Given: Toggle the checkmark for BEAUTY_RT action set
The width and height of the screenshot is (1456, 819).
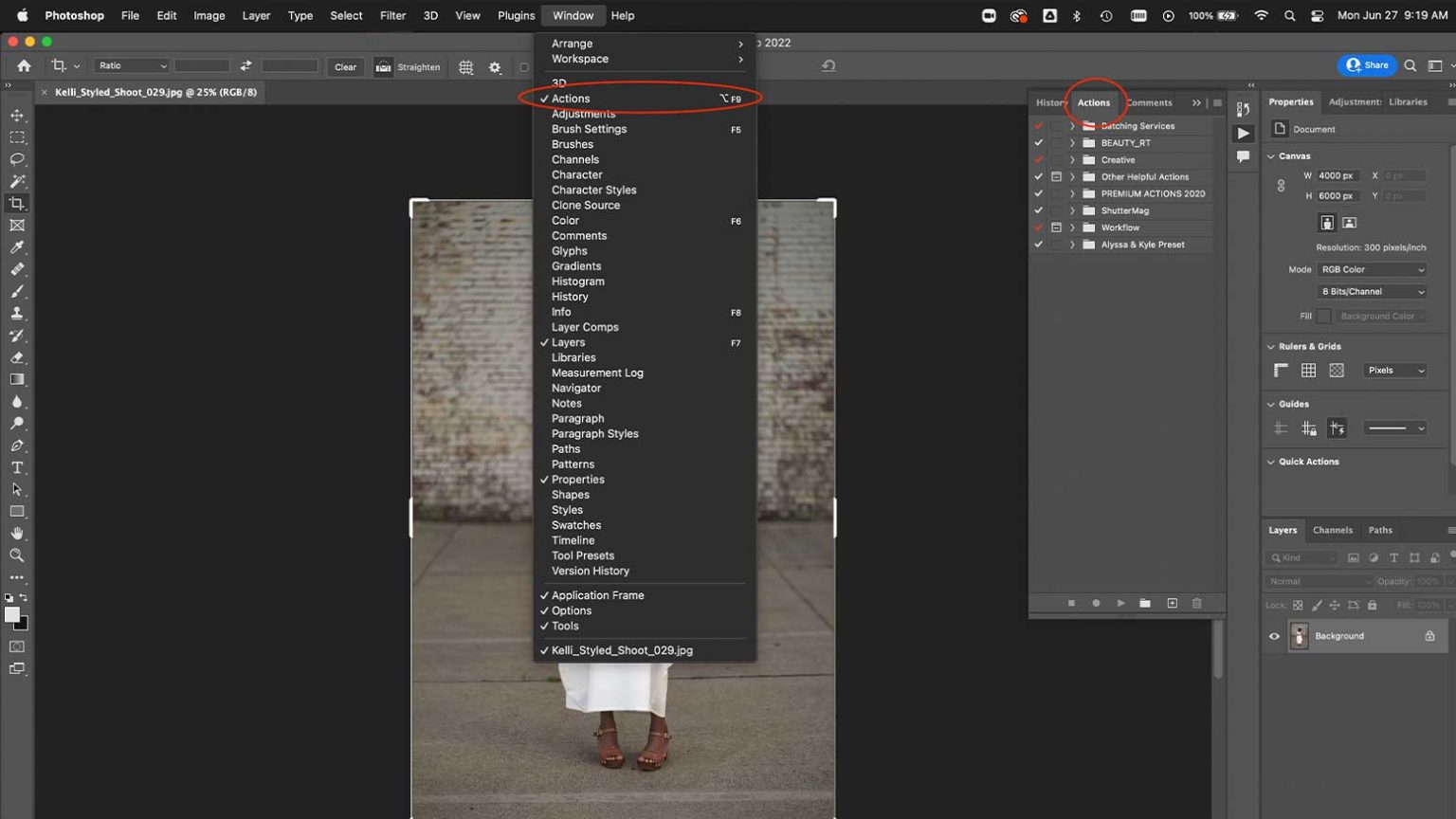Looking at the screenshot, I should pos(1039,143).
